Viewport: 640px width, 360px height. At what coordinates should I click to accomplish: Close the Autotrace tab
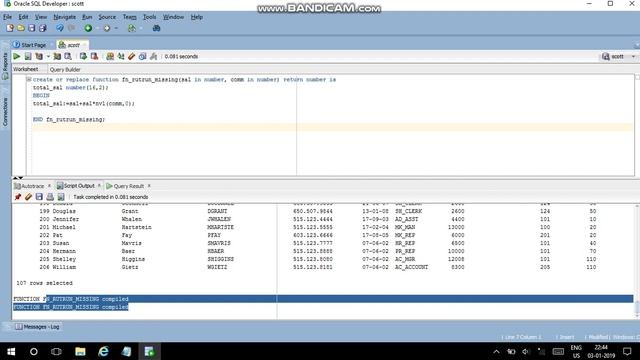click(x=49, y=186)
